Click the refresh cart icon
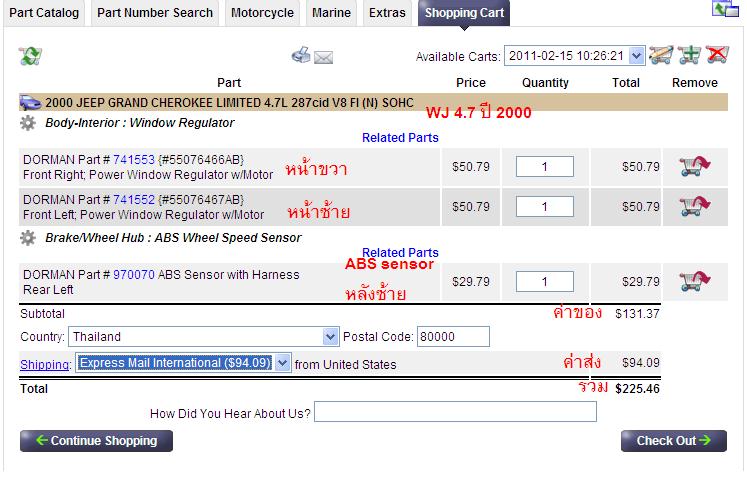Image resolution: width=747 pixels, height=496 pixels. click(x=30, y=56)
